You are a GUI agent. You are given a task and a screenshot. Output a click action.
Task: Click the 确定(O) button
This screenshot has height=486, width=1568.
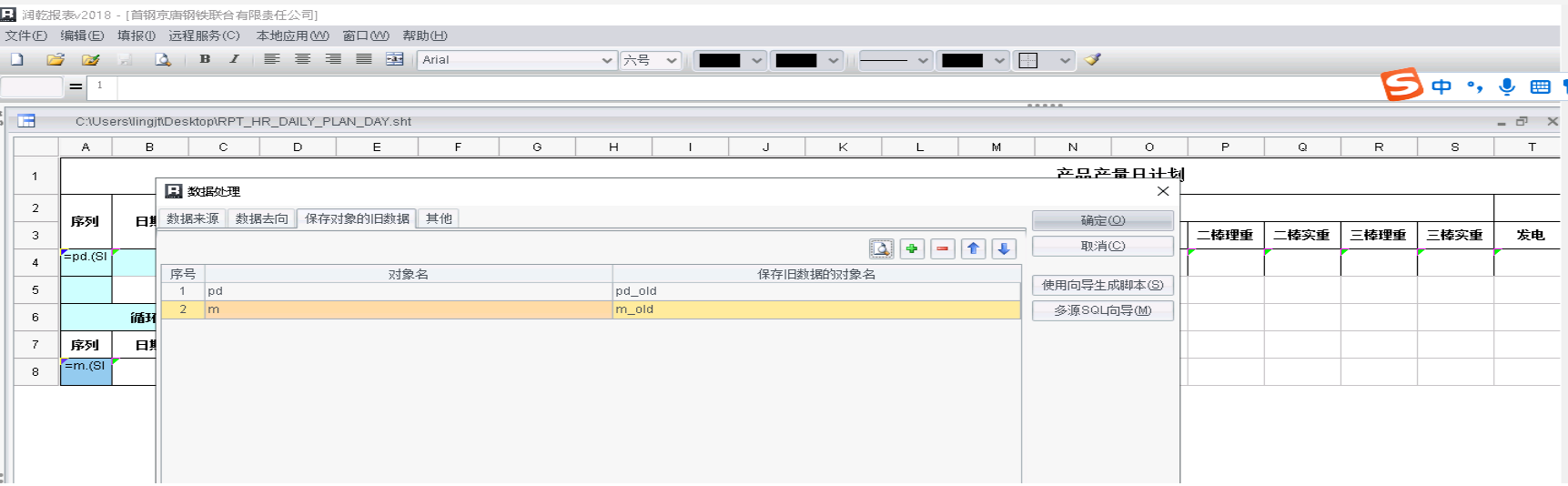pyautogui.click(x=1103, y=220)
